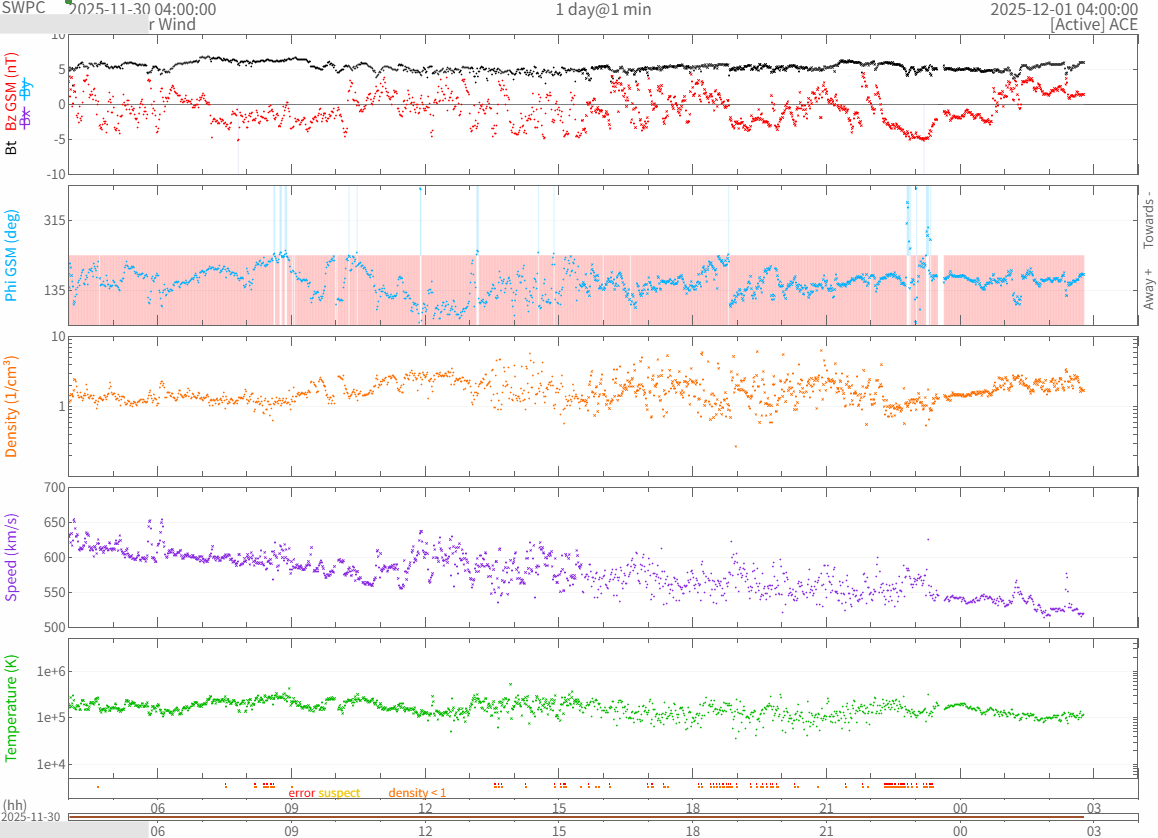This screenshot has width=1158, height=838.
Task: Click the start date 2025-11-30 04:00:00
Action: point(141,10)
